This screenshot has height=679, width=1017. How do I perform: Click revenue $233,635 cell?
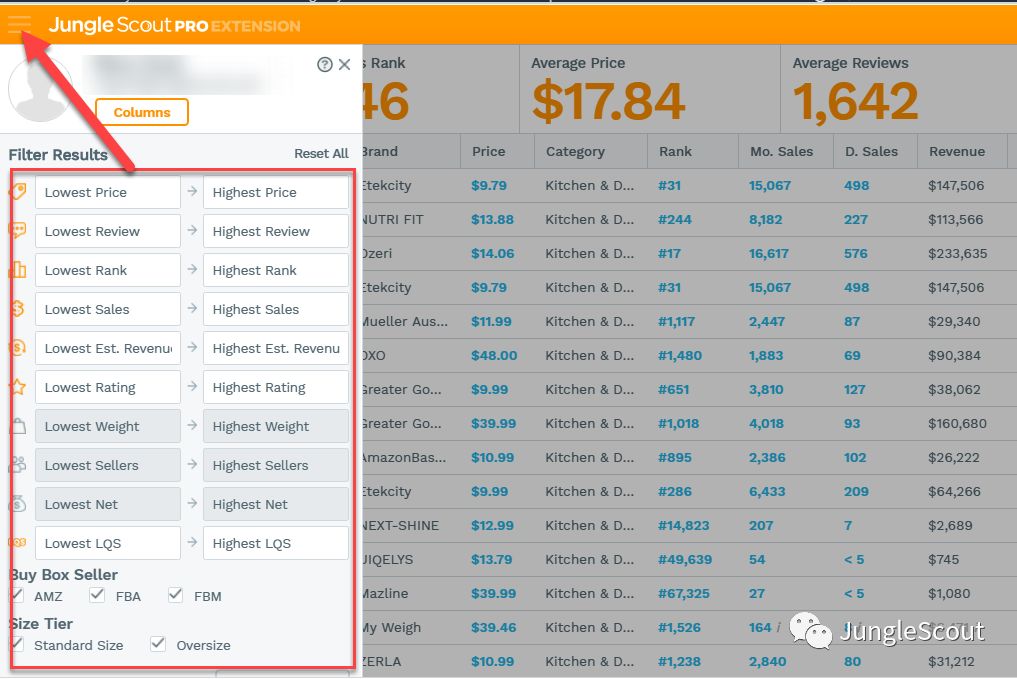957,254
